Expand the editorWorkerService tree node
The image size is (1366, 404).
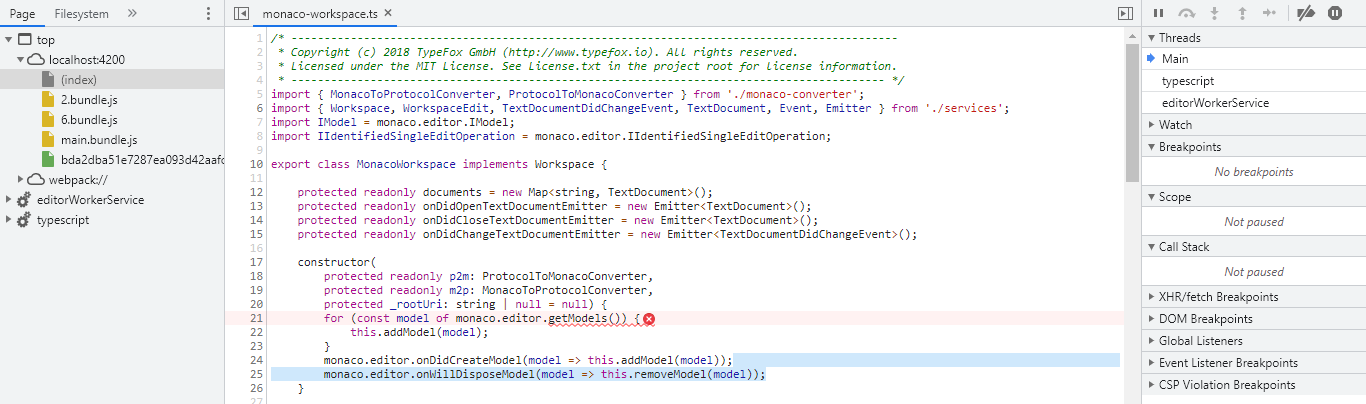click(x=9, y=199)
